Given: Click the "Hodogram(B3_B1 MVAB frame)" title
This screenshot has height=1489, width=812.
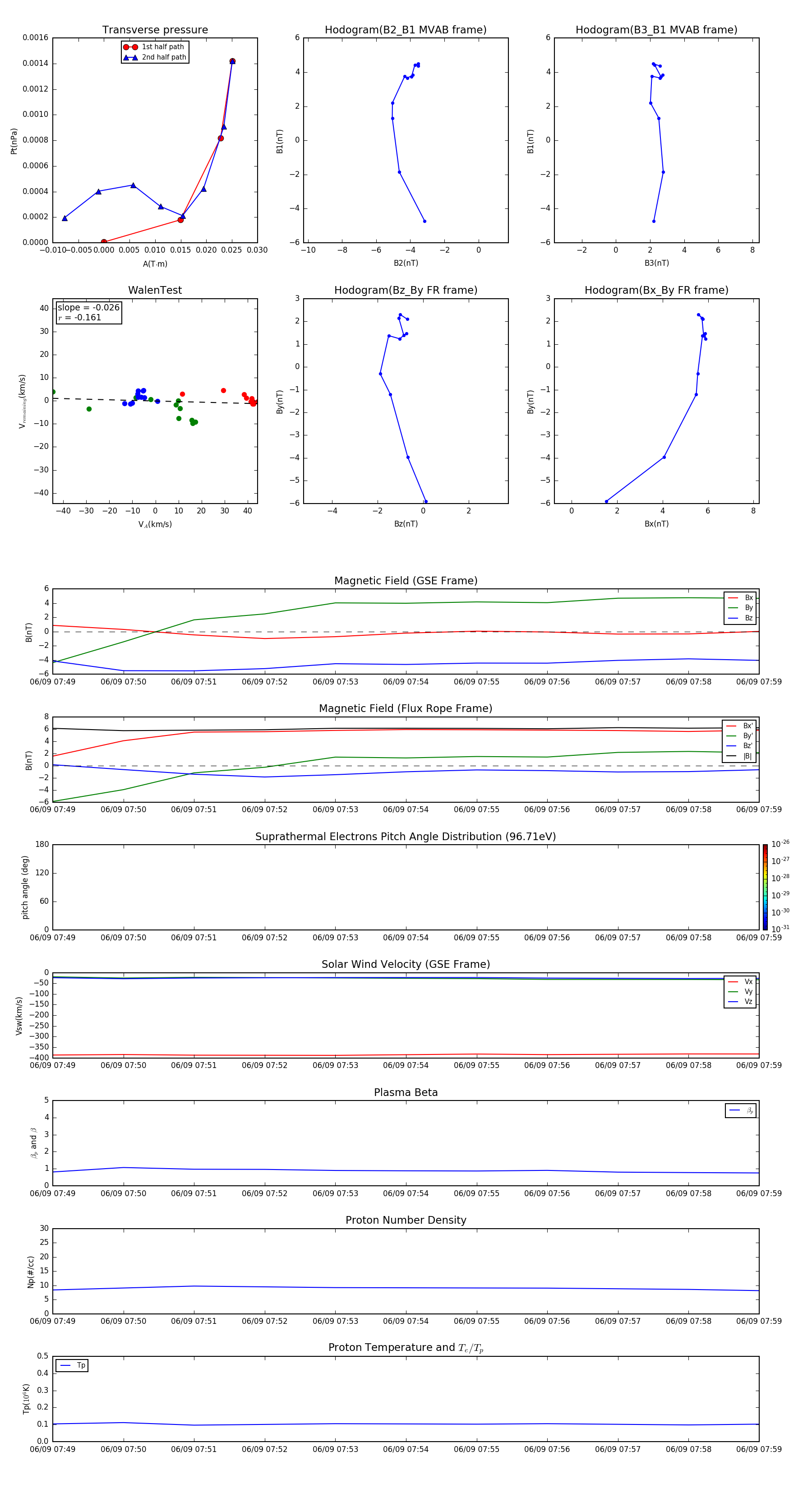Looking at the screenshot, I should coord(656,30).
